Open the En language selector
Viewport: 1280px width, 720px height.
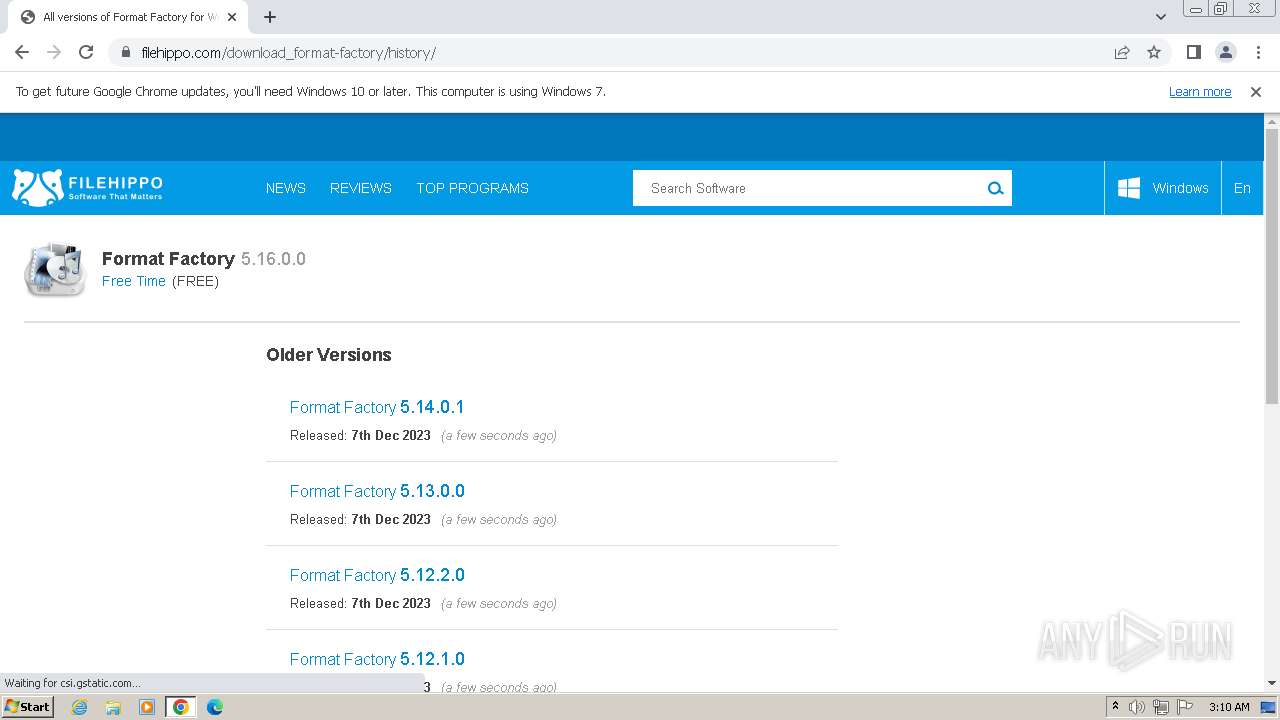point(1242,188)
